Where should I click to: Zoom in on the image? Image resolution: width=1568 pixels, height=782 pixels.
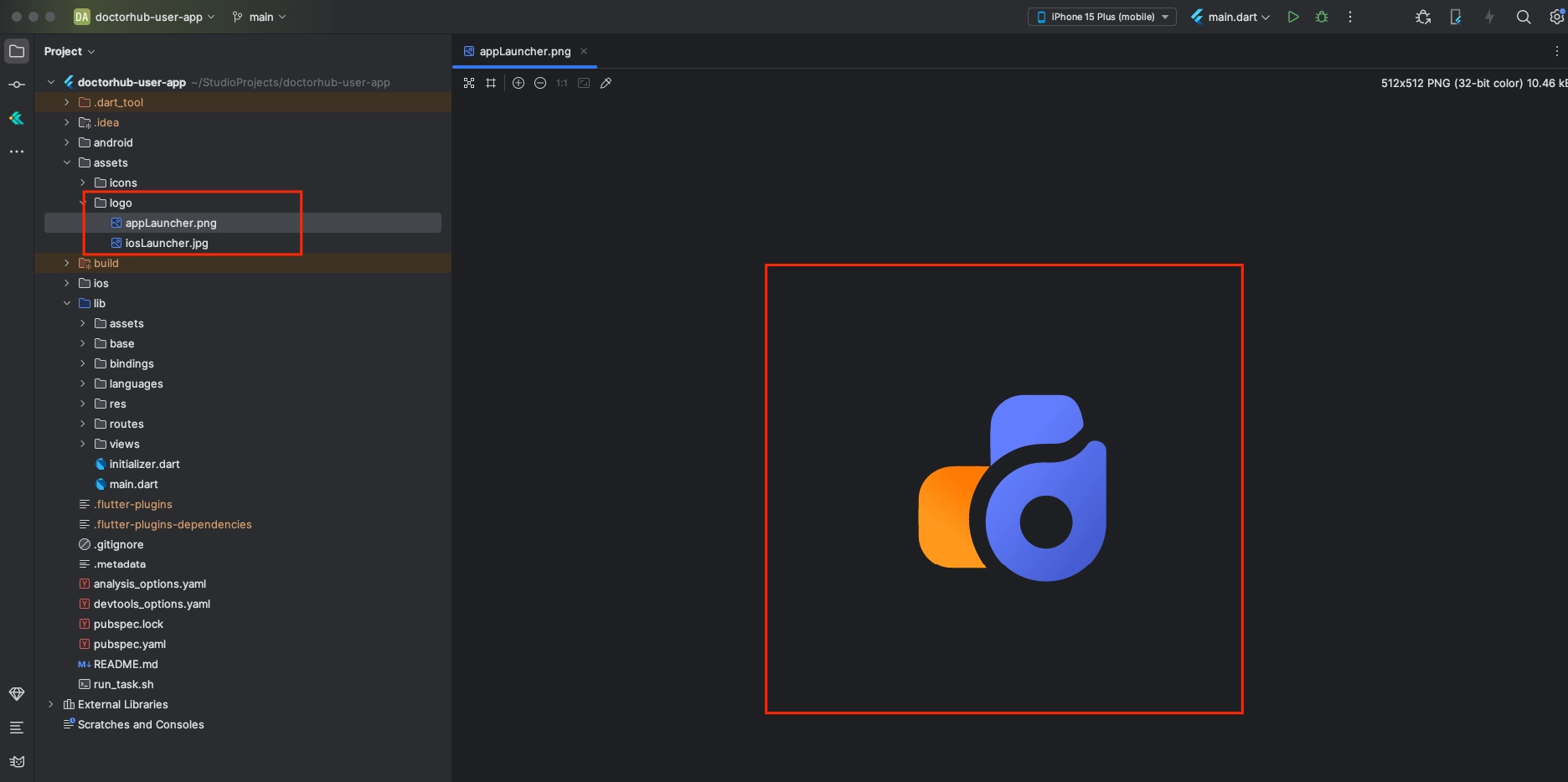518,83
